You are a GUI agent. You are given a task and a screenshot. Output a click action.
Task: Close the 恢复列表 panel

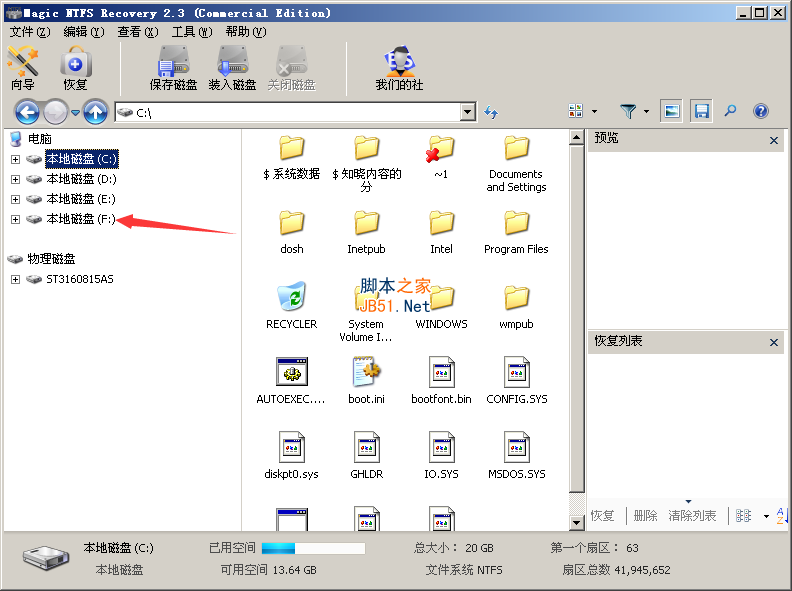tap(774, 342)
